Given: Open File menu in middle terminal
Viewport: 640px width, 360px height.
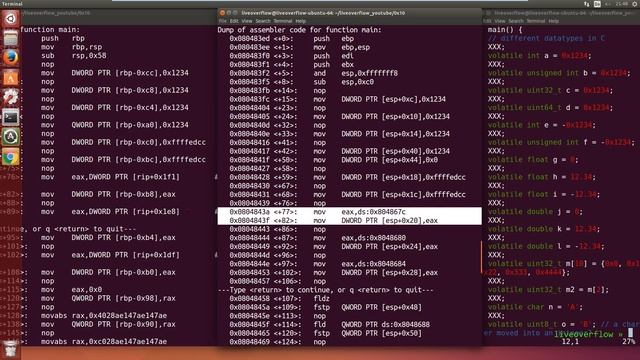Looking at the screenshot, I should click(x=222, y=21).
